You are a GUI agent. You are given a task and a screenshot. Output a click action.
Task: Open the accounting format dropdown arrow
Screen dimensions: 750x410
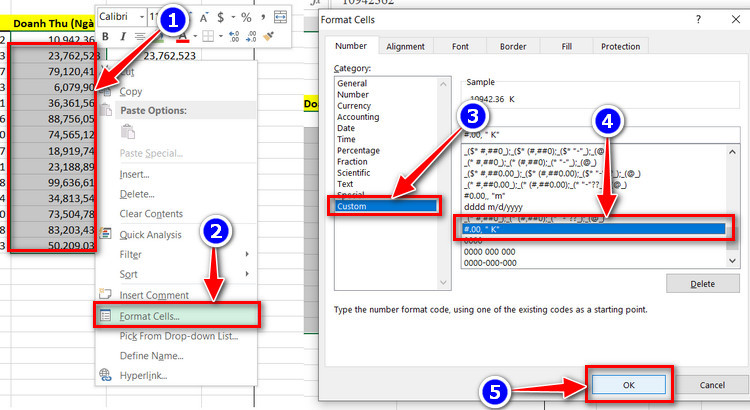click(x=233, y=18)
